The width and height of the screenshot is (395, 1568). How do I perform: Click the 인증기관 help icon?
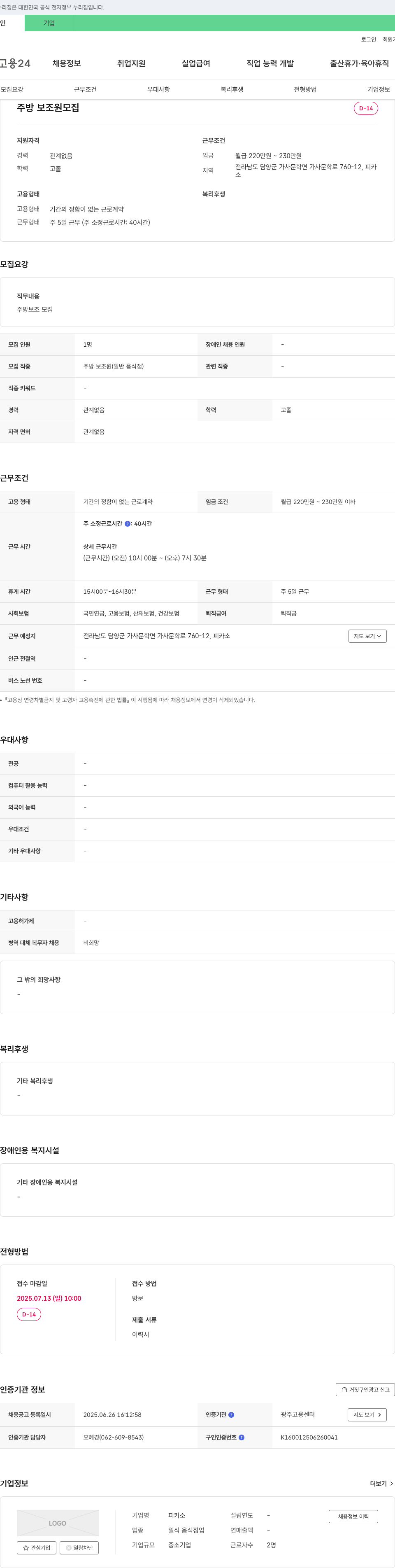pos(231,1414)
